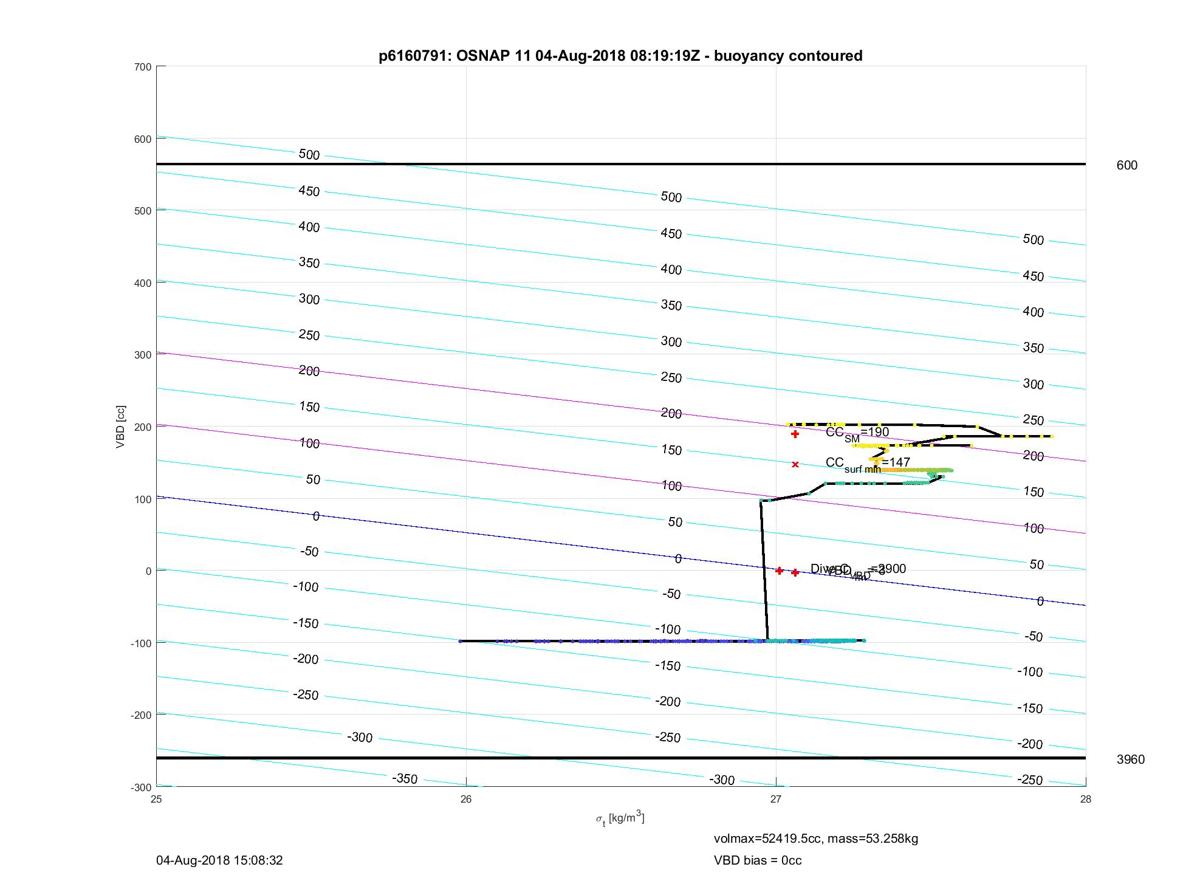Select the timestamp '04-Aug-2018 15:08:32'

click(219, 860)
